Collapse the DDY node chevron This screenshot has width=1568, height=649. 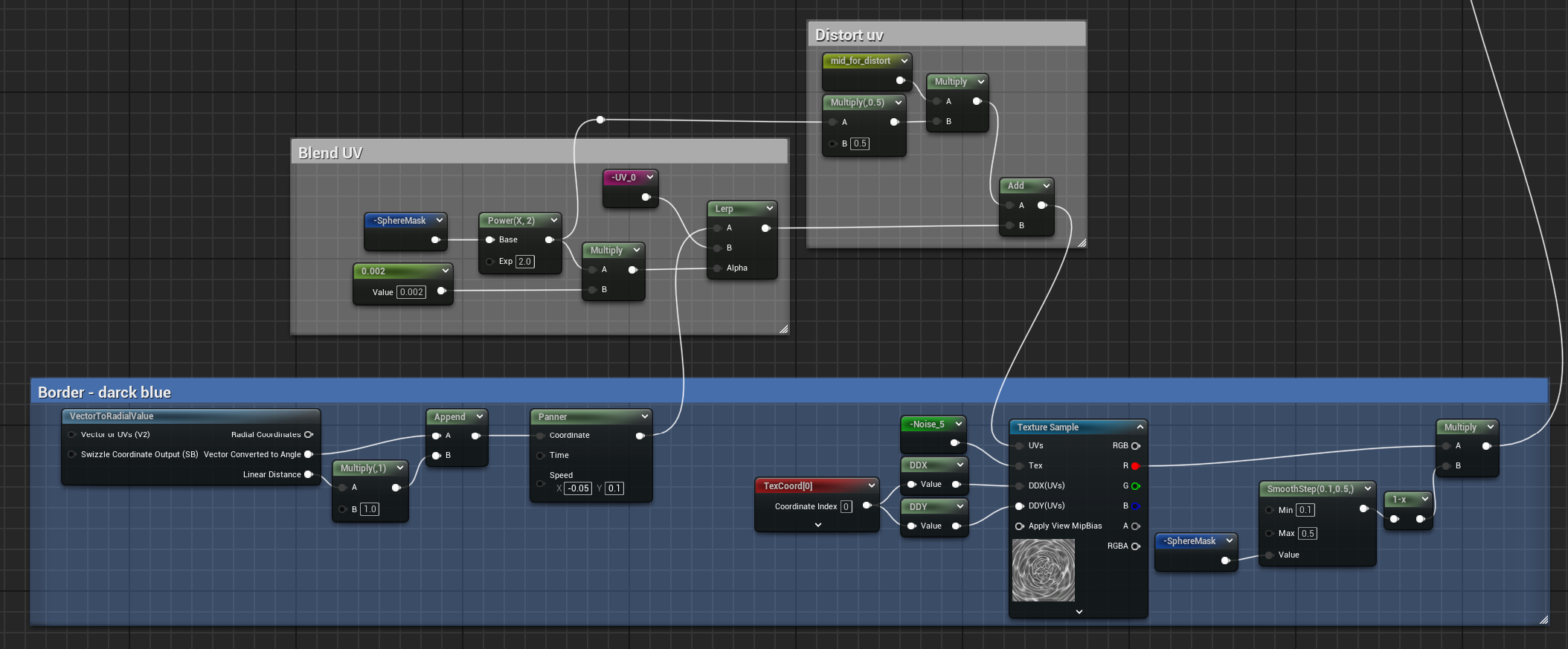click(960, 507)
